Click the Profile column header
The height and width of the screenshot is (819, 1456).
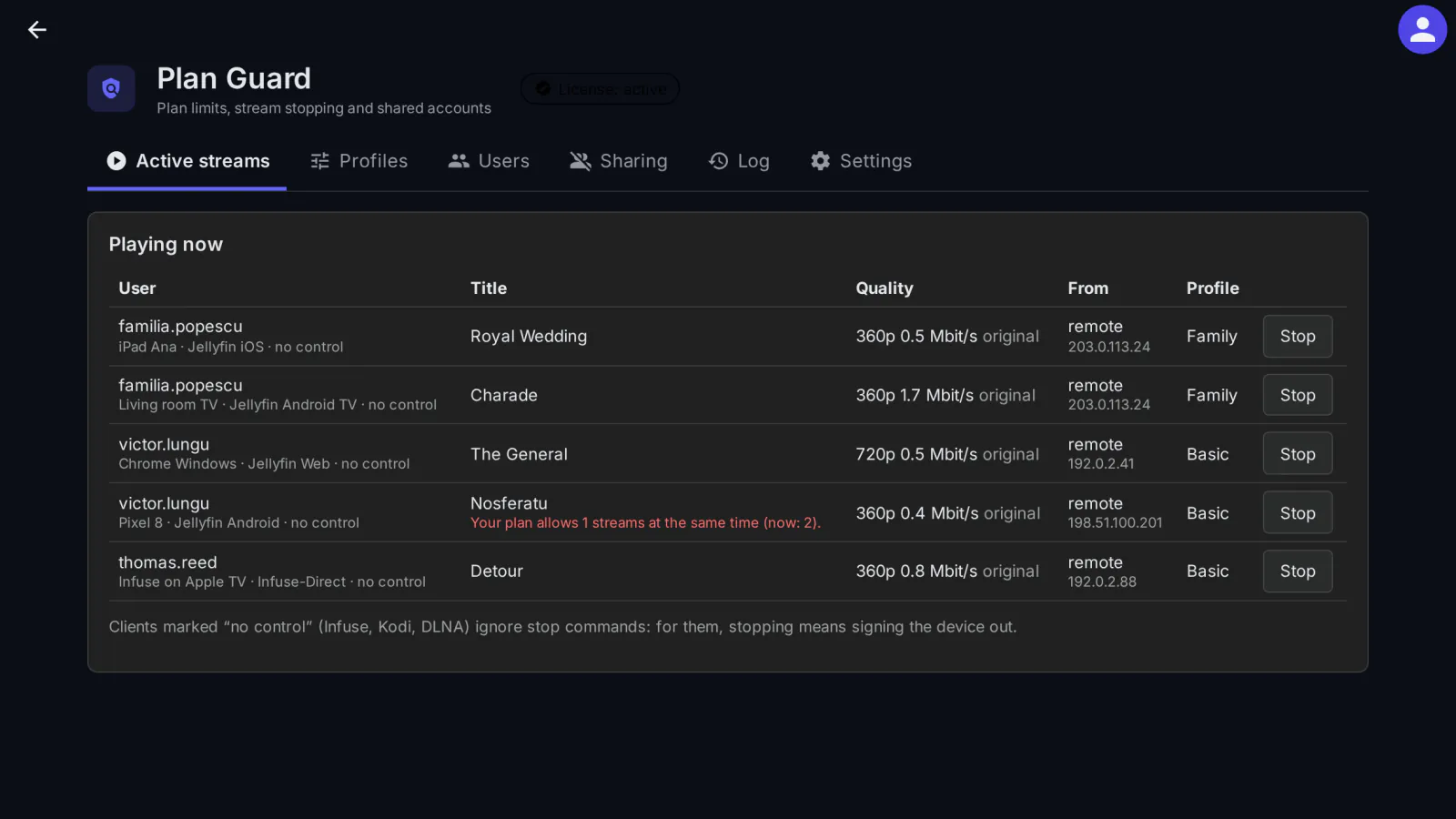tap(1213, 288)
